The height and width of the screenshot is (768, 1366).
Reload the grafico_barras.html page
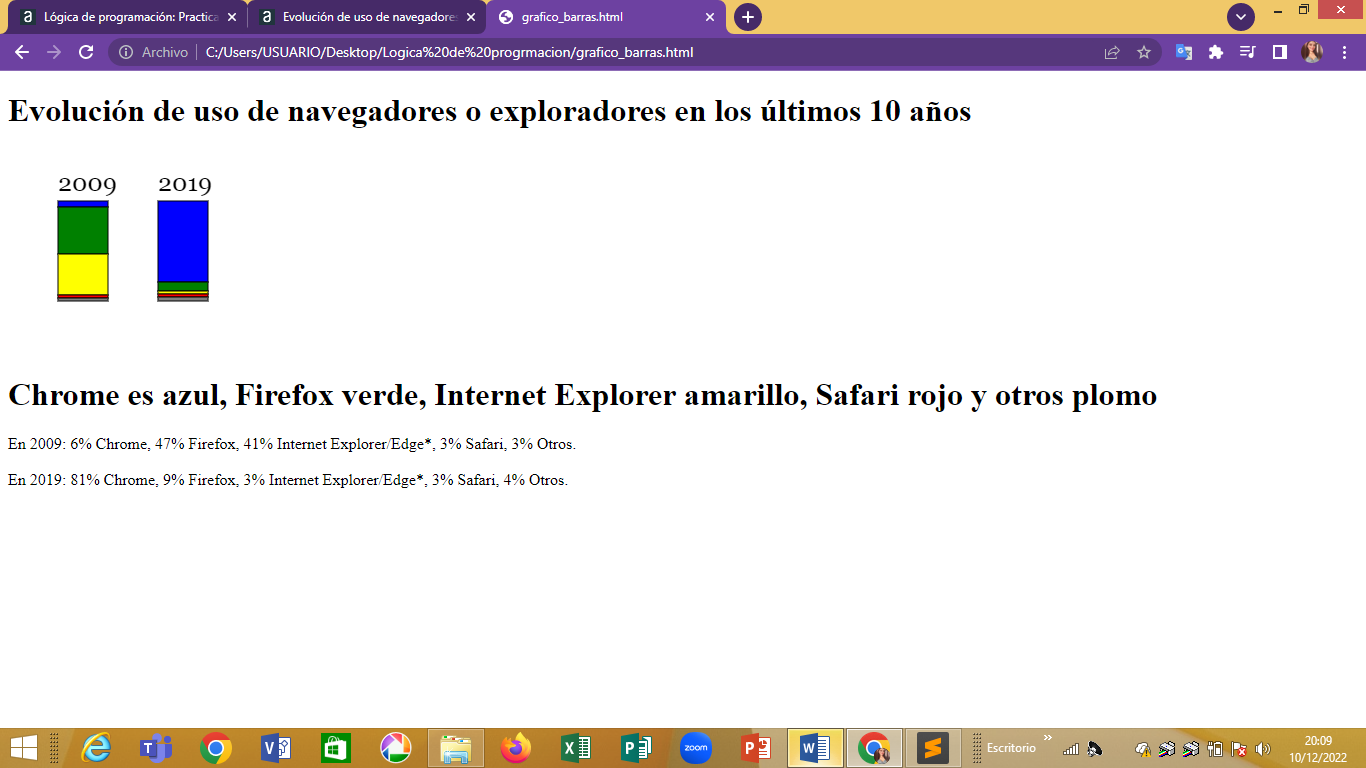[x=86, y=52]
